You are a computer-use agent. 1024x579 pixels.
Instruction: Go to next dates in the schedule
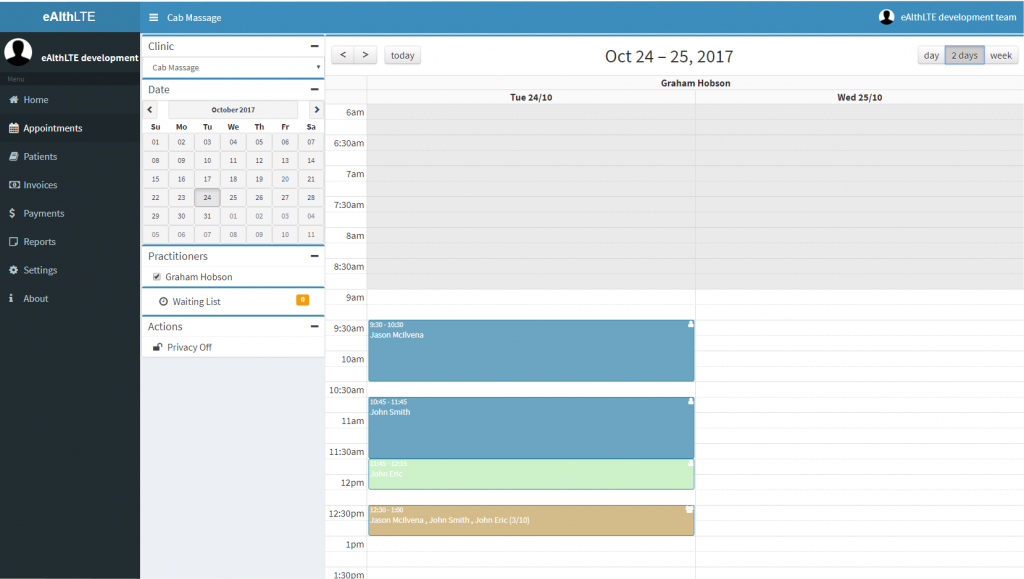click(x=366, y=55)
